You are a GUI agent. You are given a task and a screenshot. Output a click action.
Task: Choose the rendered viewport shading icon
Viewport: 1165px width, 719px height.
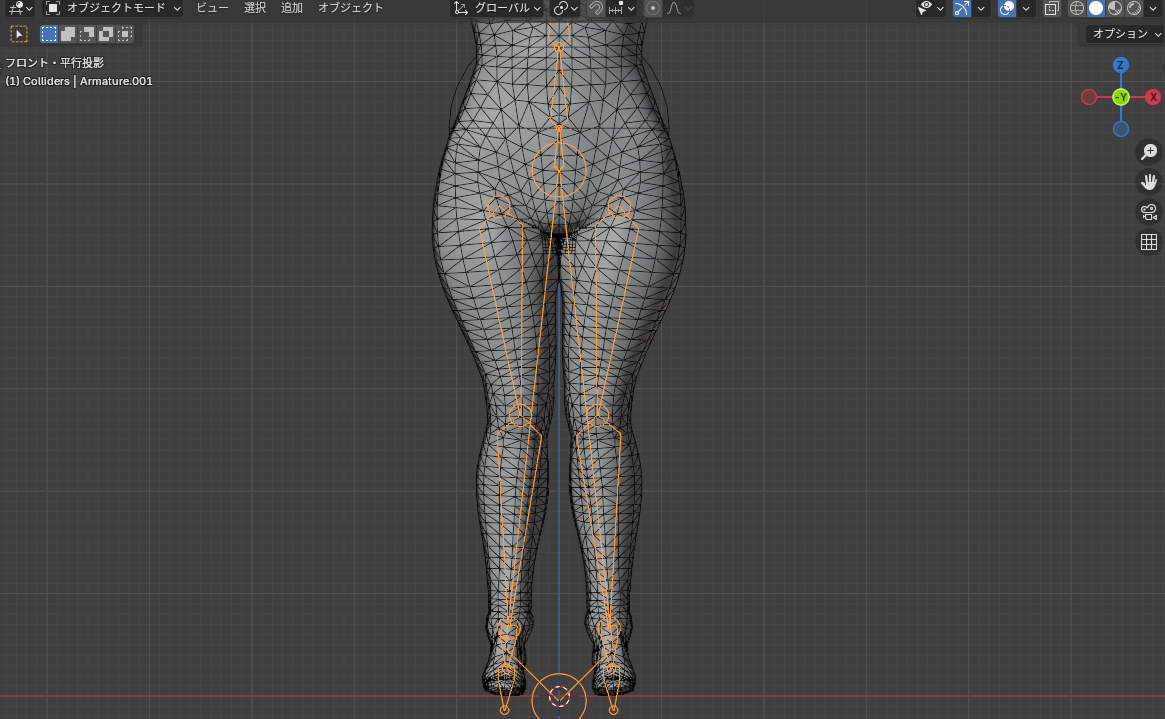[1134, 8]
